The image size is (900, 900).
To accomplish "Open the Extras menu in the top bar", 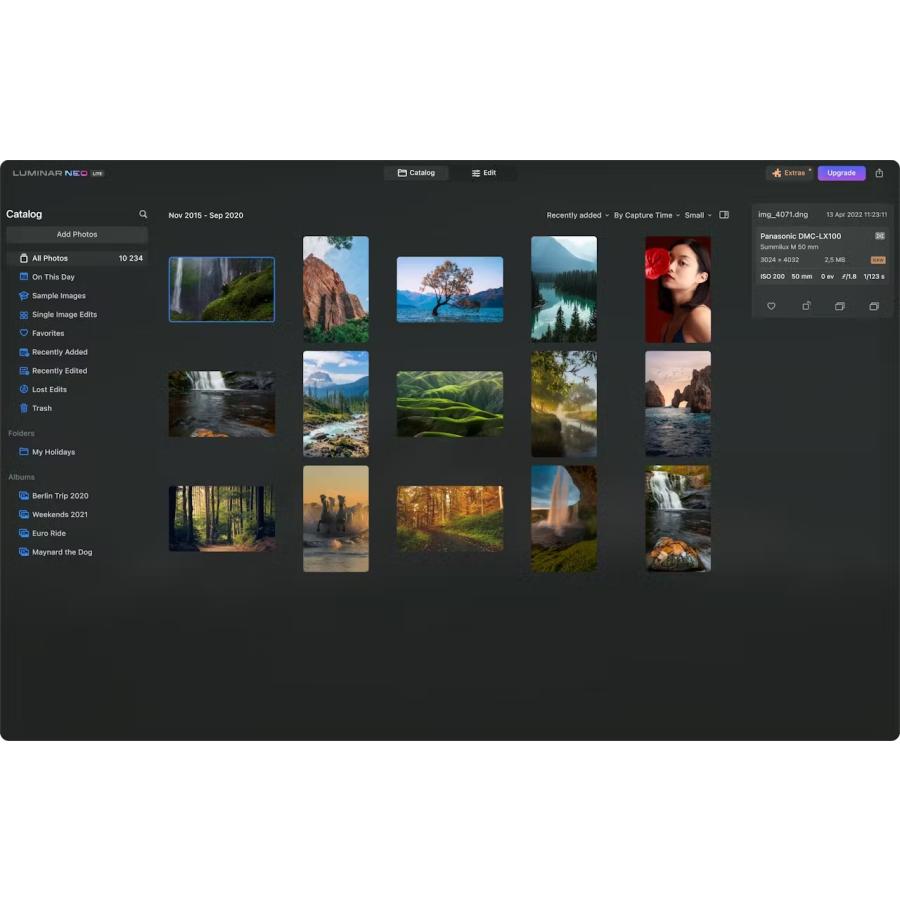I will pos(790,172).
